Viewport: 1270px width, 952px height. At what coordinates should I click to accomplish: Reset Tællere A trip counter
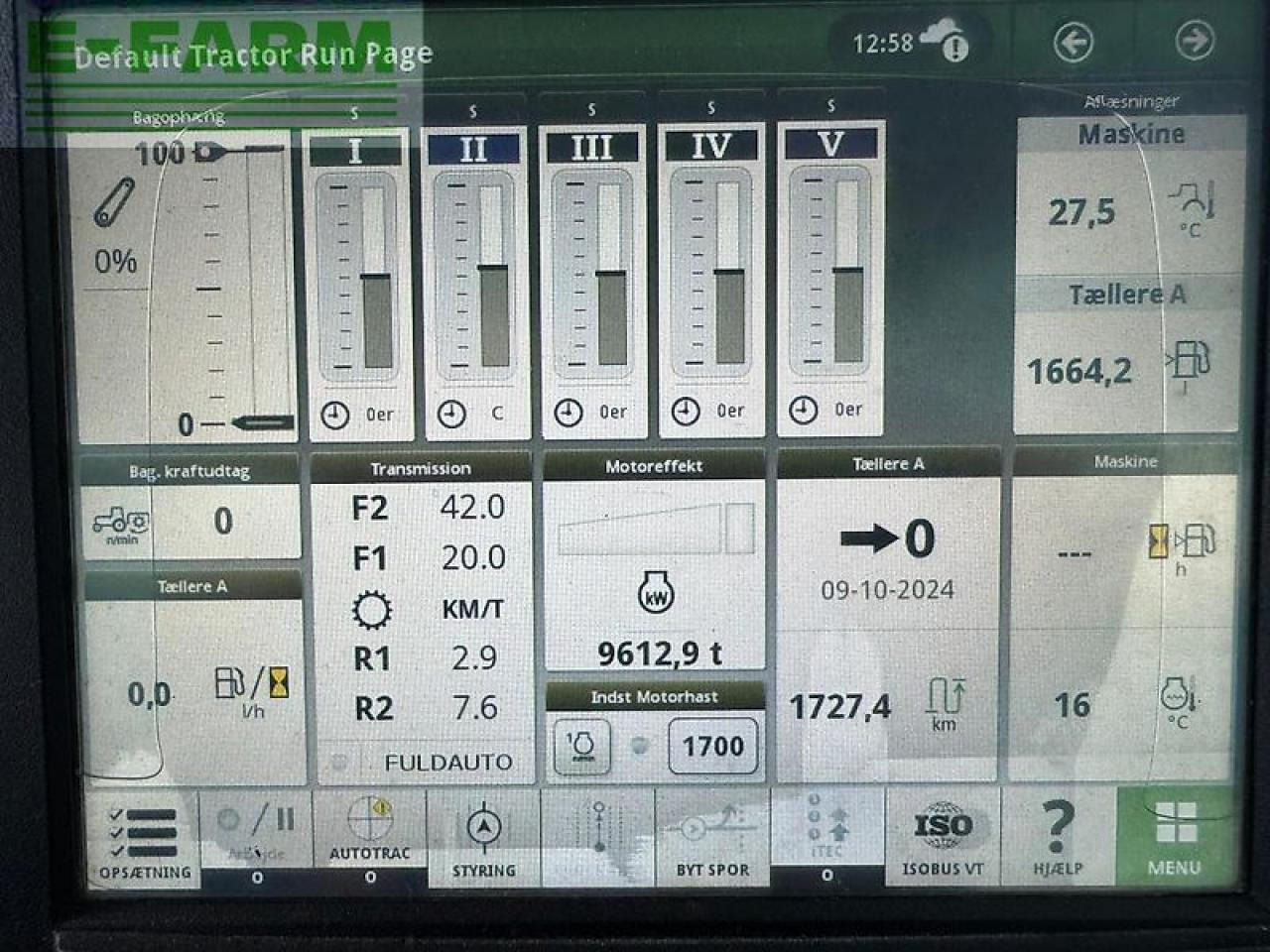coord(888,540)
